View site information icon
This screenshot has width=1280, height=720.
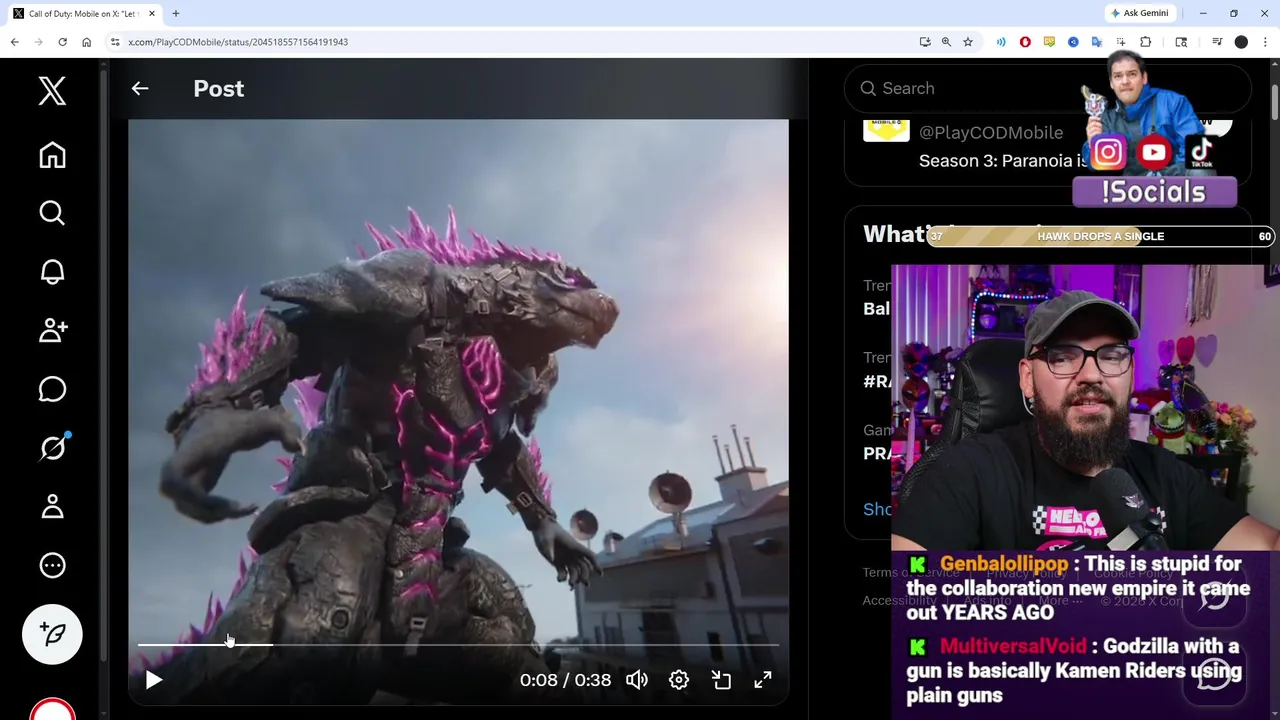[x=115, y=42]
